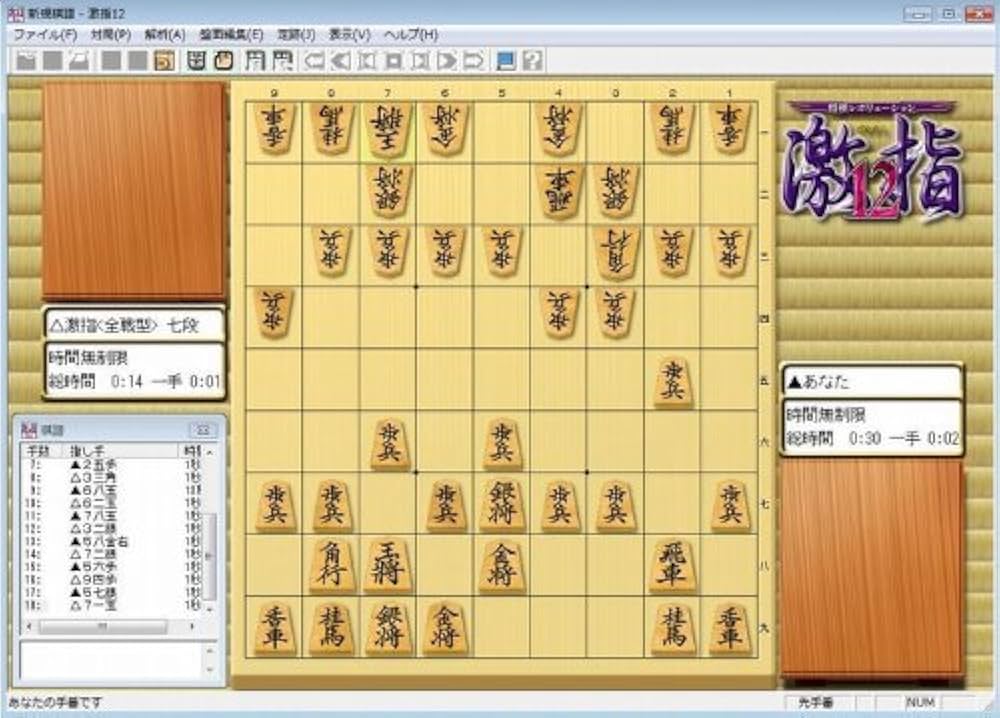Jump to the first move with return-arrow icon
Image resolution: width=1000 pixels, height=718 pixels.
point(314,61)
